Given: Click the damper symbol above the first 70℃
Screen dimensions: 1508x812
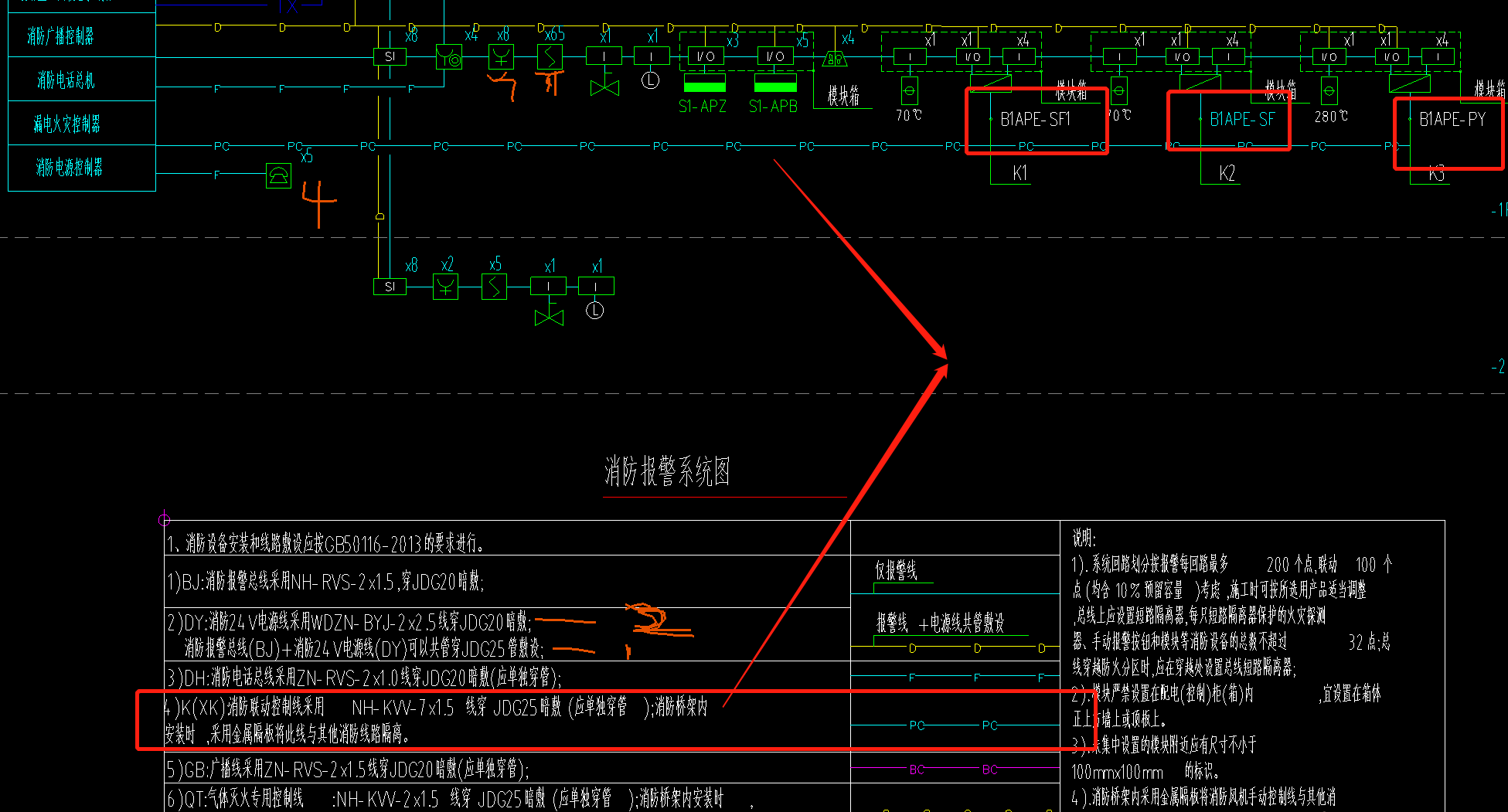Looking at the screenshot, I should 909,90.
